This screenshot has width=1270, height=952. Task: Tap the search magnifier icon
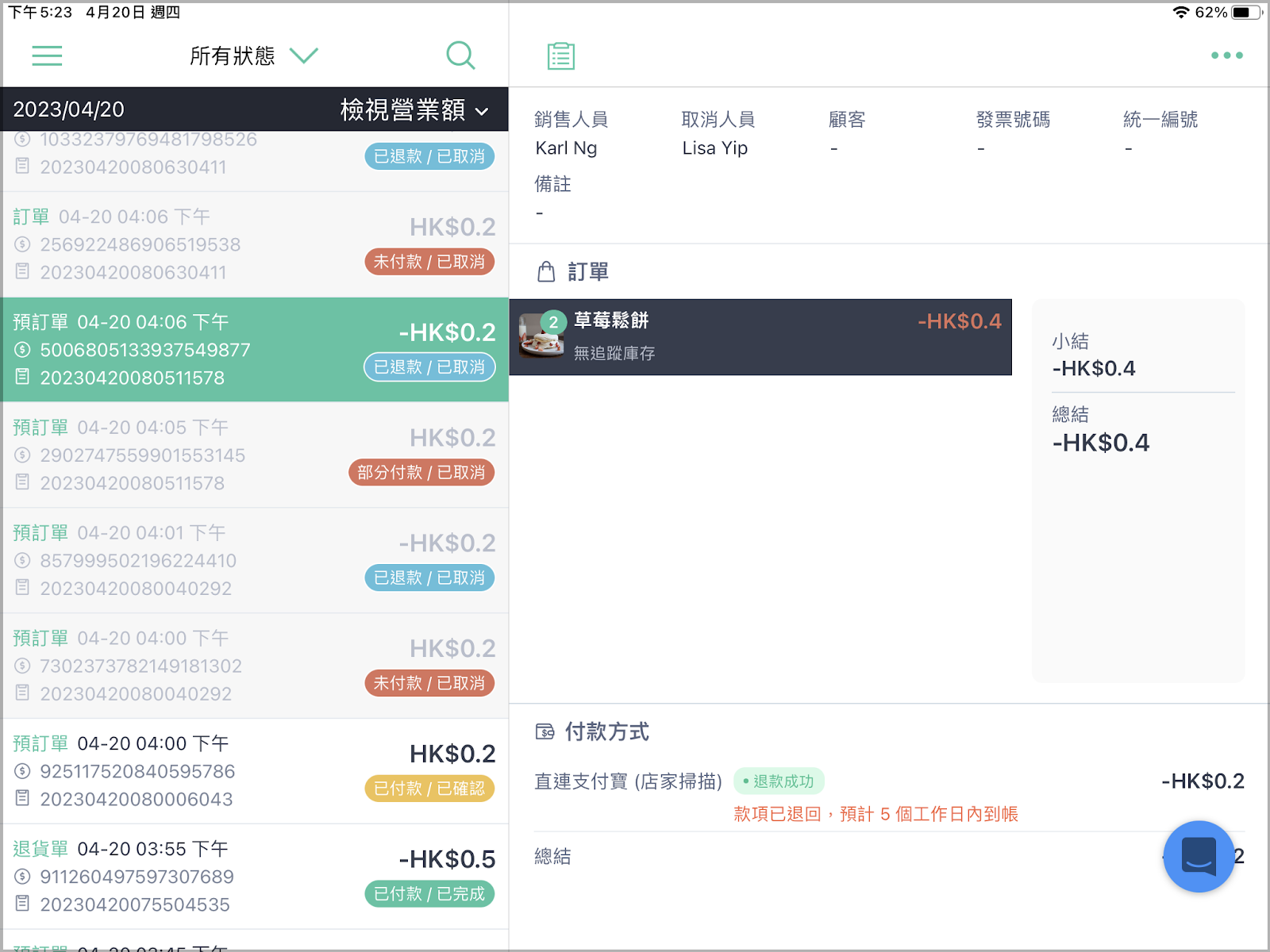(x=460, y=56)
